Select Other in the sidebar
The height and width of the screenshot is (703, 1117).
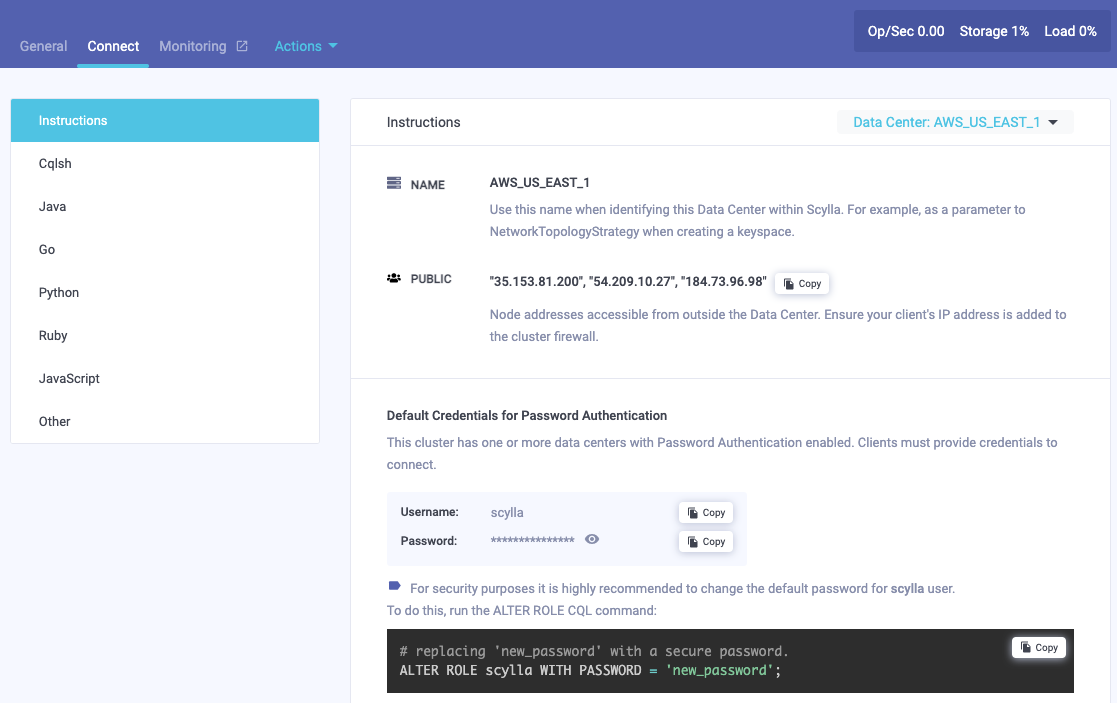(x=165, y=422)
